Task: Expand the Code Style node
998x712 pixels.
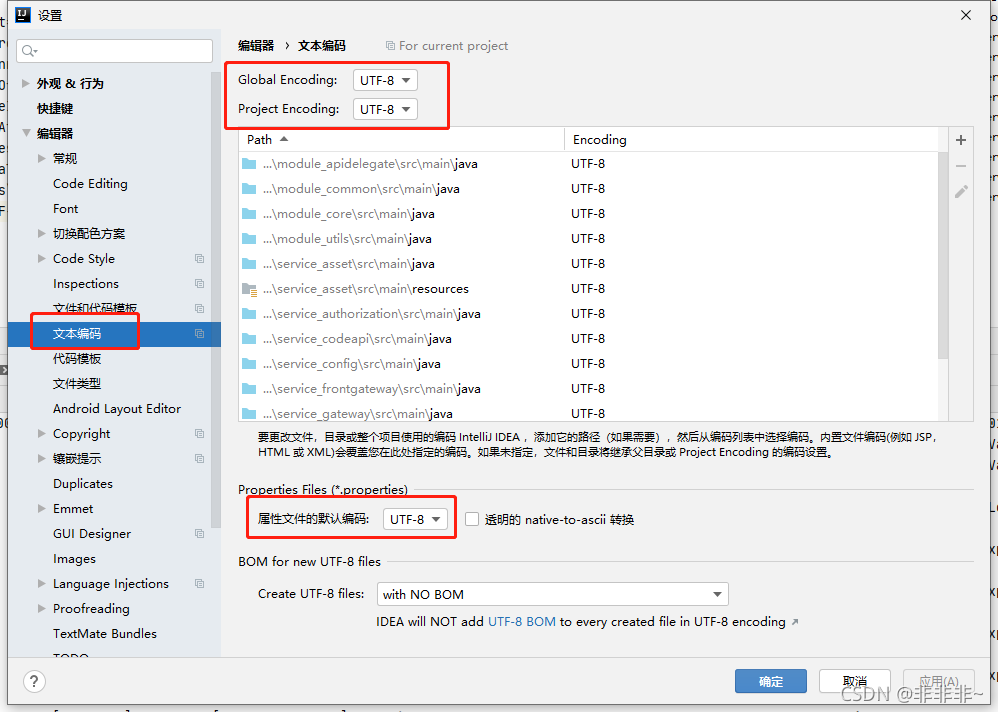Action: tap(41, 259)
